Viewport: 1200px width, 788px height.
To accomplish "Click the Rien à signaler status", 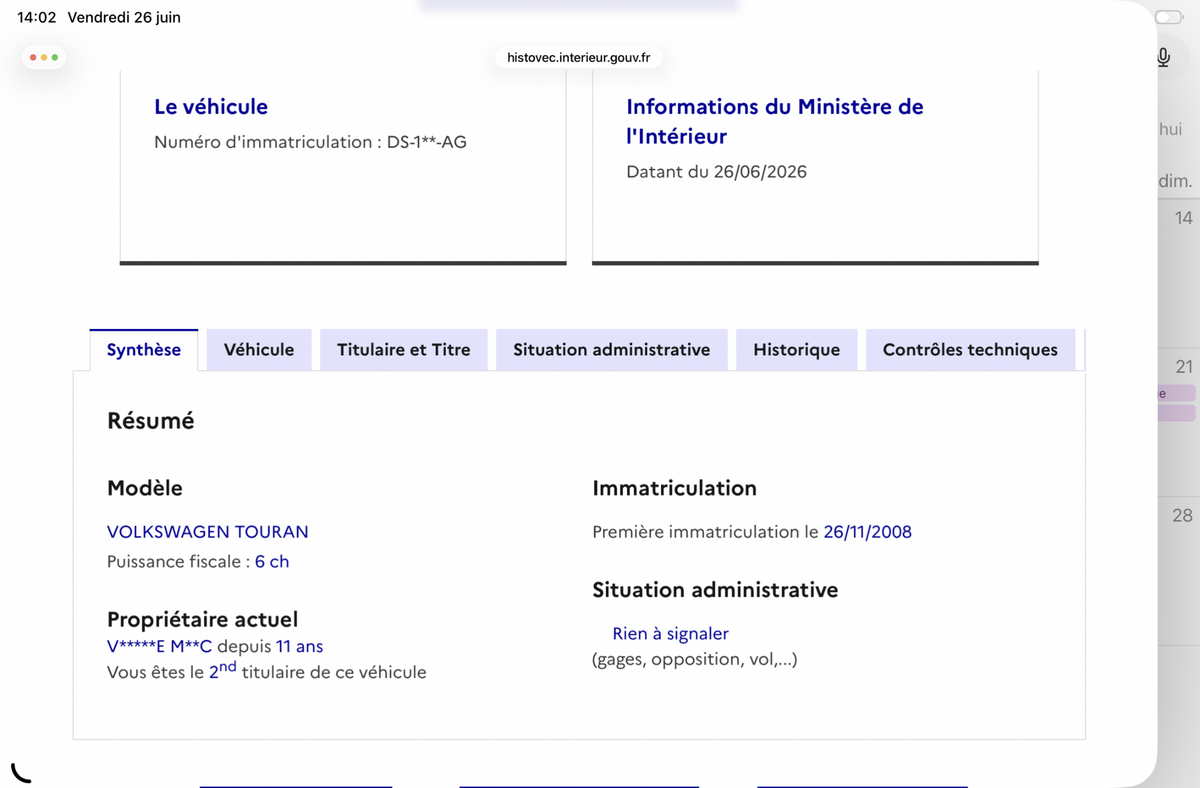I will 670,634.
